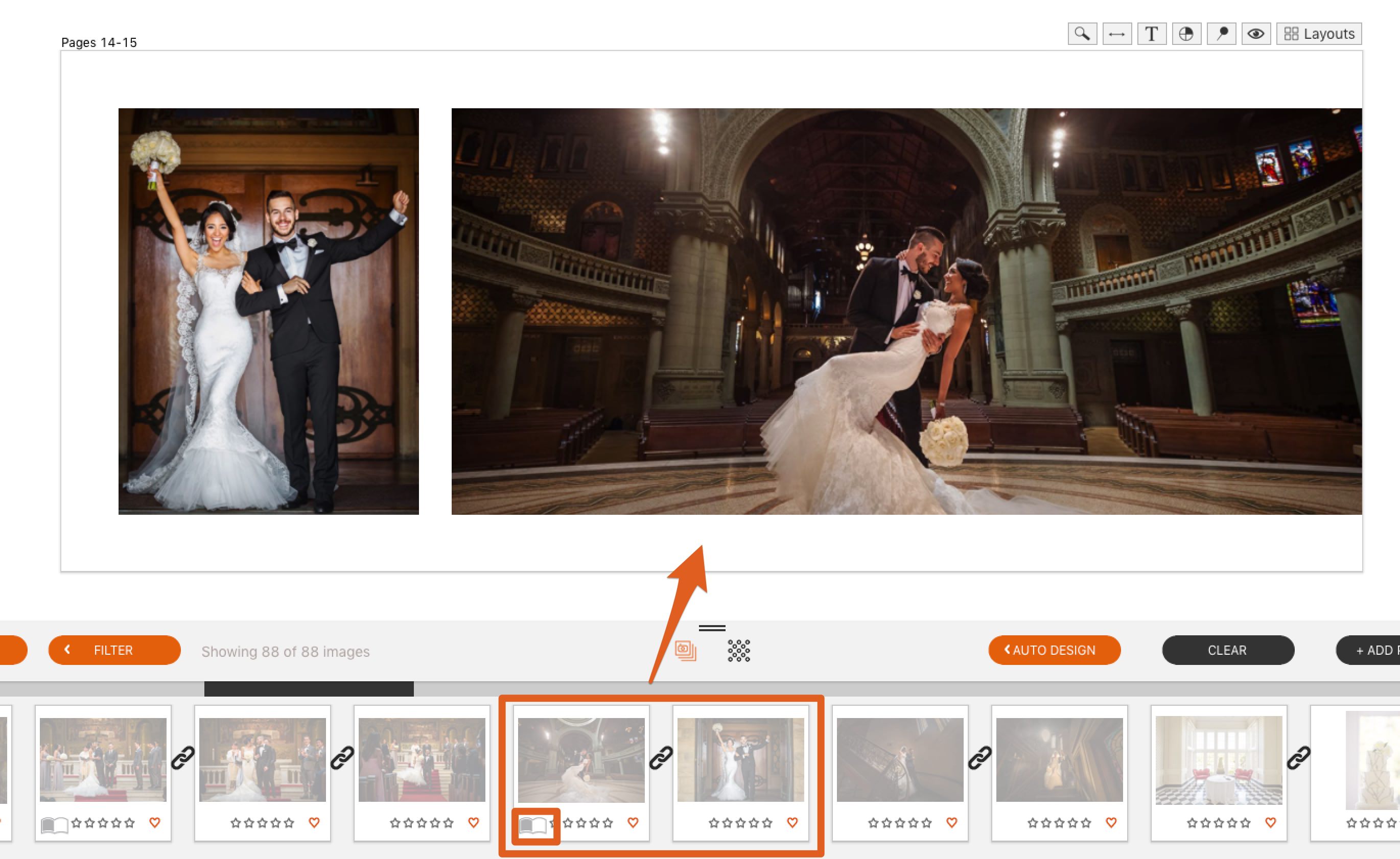This screenshot has height=859, width=1400.
Task: Switch to dotted grid view icon
Action: coord(739,651)
